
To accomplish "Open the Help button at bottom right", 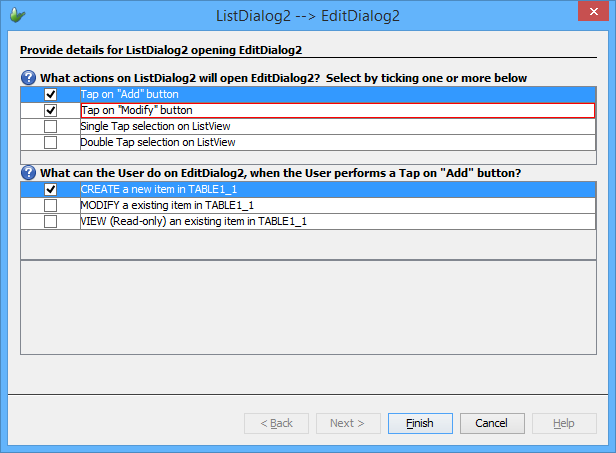I will pos(564,423).
